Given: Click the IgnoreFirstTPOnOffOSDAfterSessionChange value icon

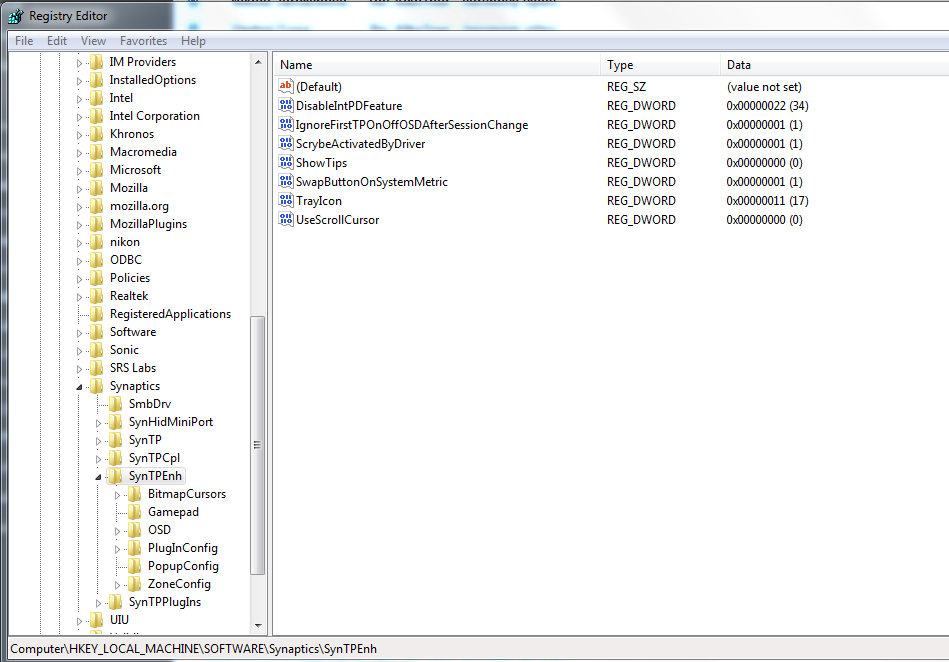Looking at the screenshot, I should (x=286, y=124).
